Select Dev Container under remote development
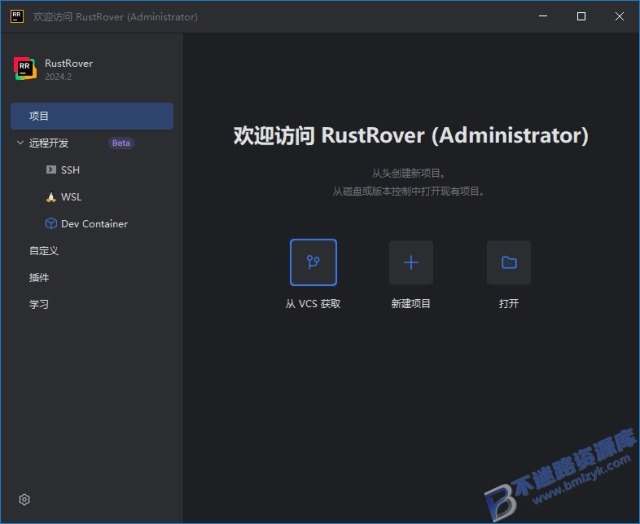Image resolution: width=640 pixels, height=524 pixels. [94, 224]
